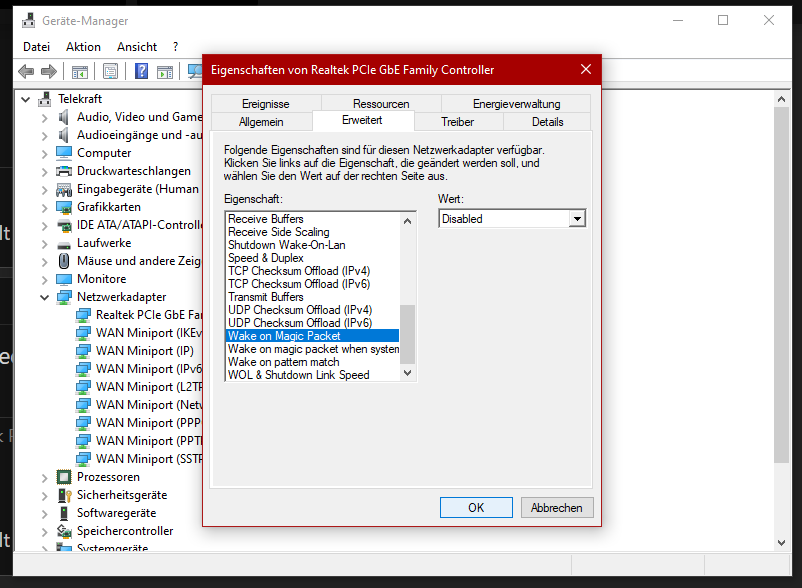802x588 pixels.
Task: Open the Aktion menu
Action: pyautogui.click(x=83, y=47)
